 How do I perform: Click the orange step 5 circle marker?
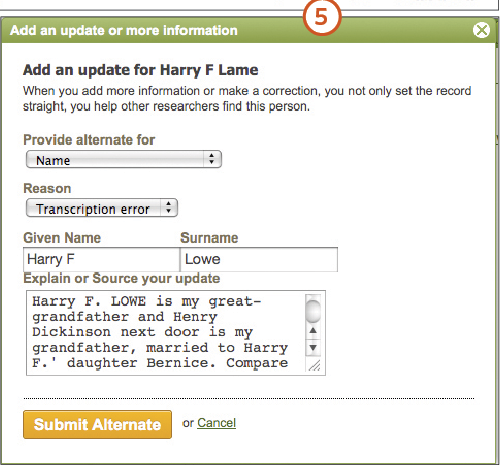[322, 17]
